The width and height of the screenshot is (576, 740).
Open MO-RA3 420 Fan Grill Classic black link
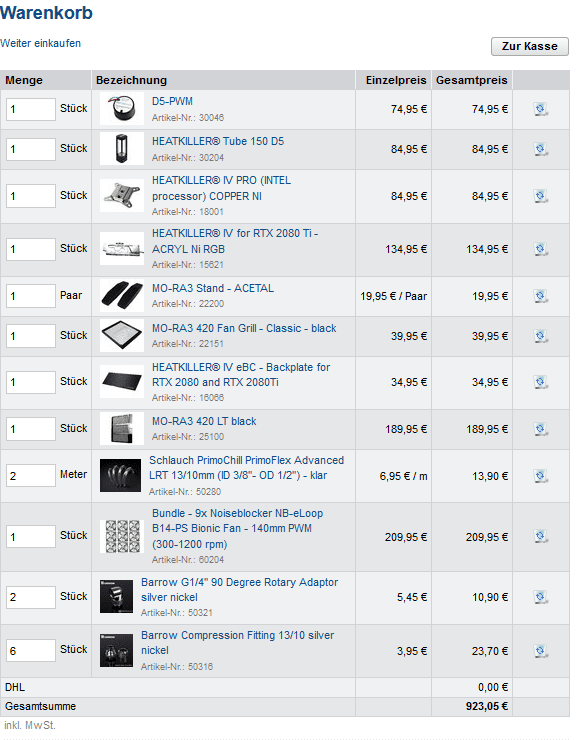tap(244, 328)
